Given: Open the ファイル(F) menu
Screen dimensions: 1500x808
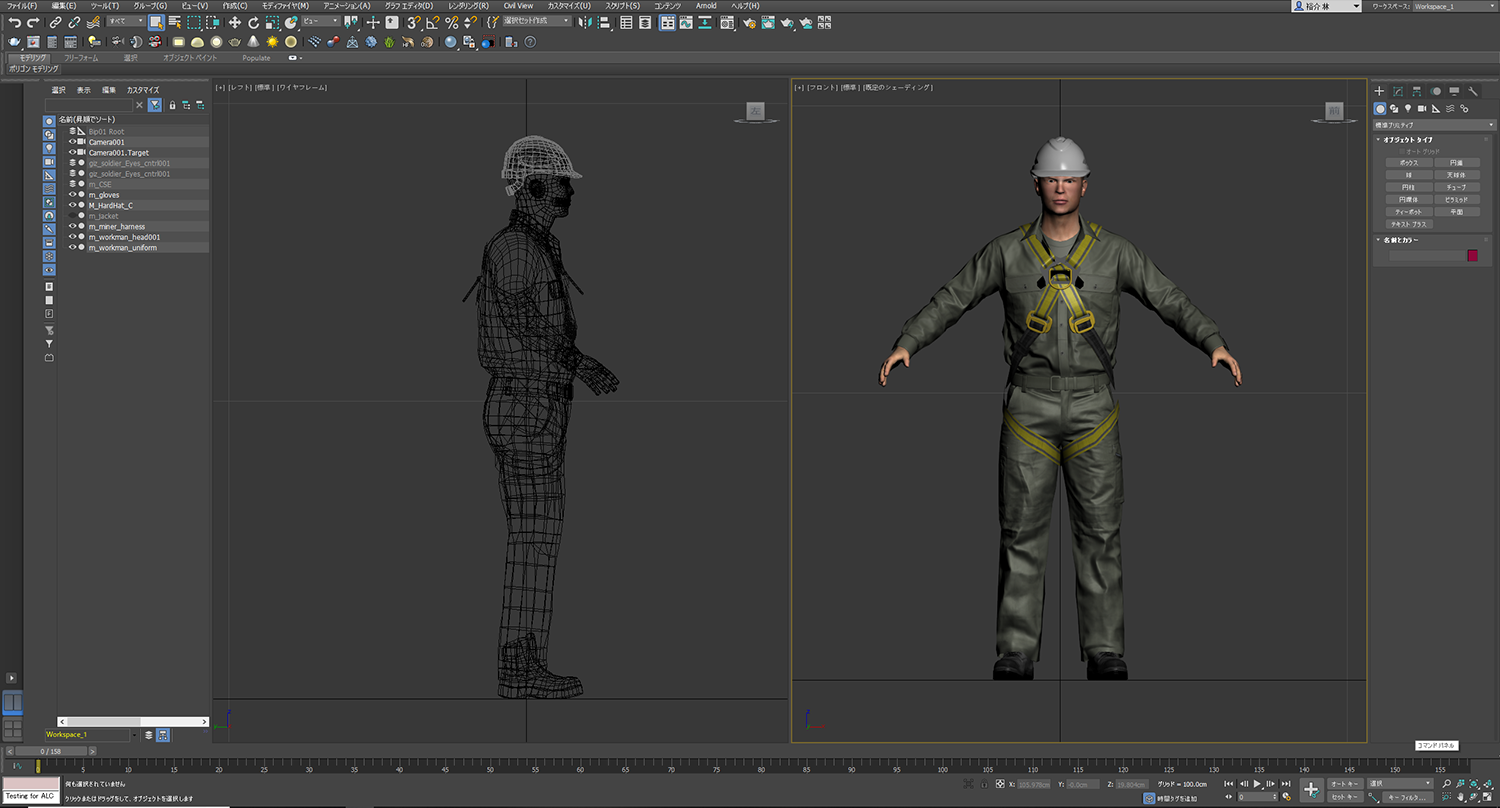Looking at the screenshot, I should (22, 6).
